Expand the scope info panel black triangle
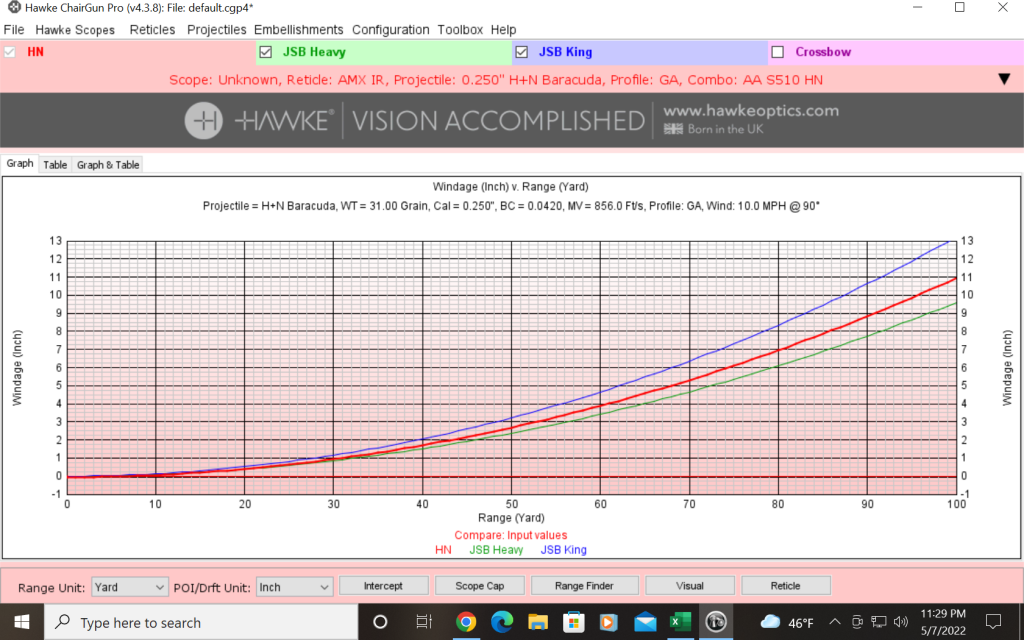Viewport: 1024px width, 640px height. tap(1004, 80)
